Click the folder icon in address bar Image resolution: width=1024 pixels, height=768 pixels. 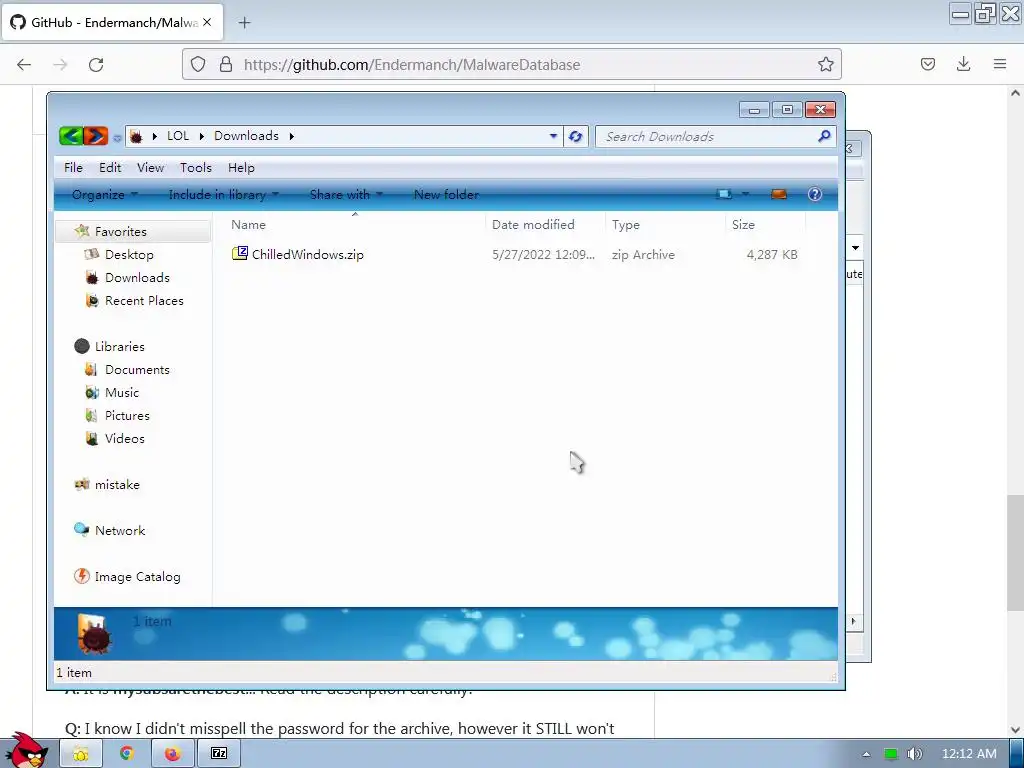pyautogui.click(x=136, y=136)
